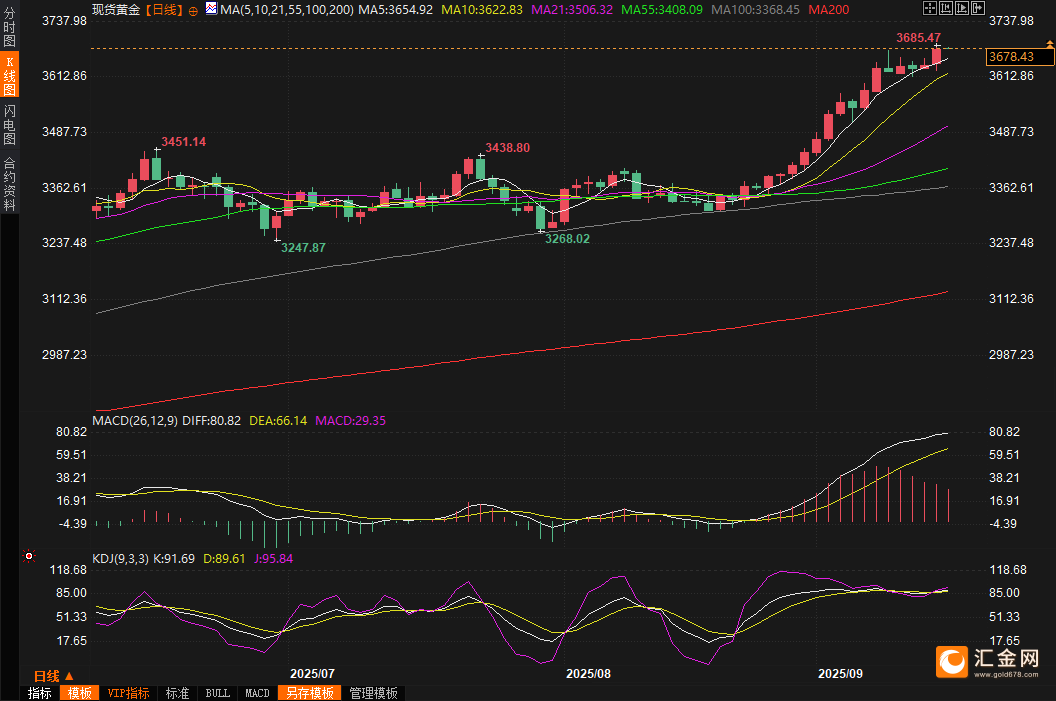
Task: Select the BULL template
Action: tap(218, 693)
